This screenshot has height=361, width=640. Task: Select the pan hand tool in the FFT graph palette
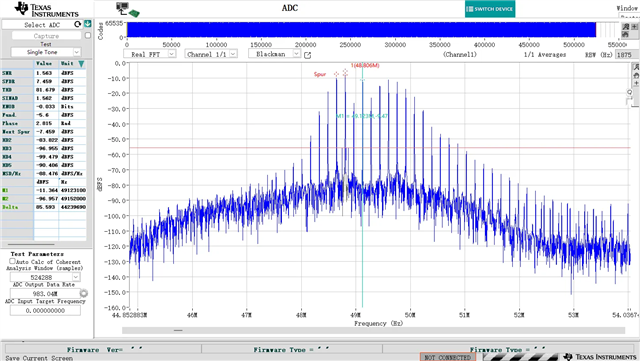tap(636, 76)
